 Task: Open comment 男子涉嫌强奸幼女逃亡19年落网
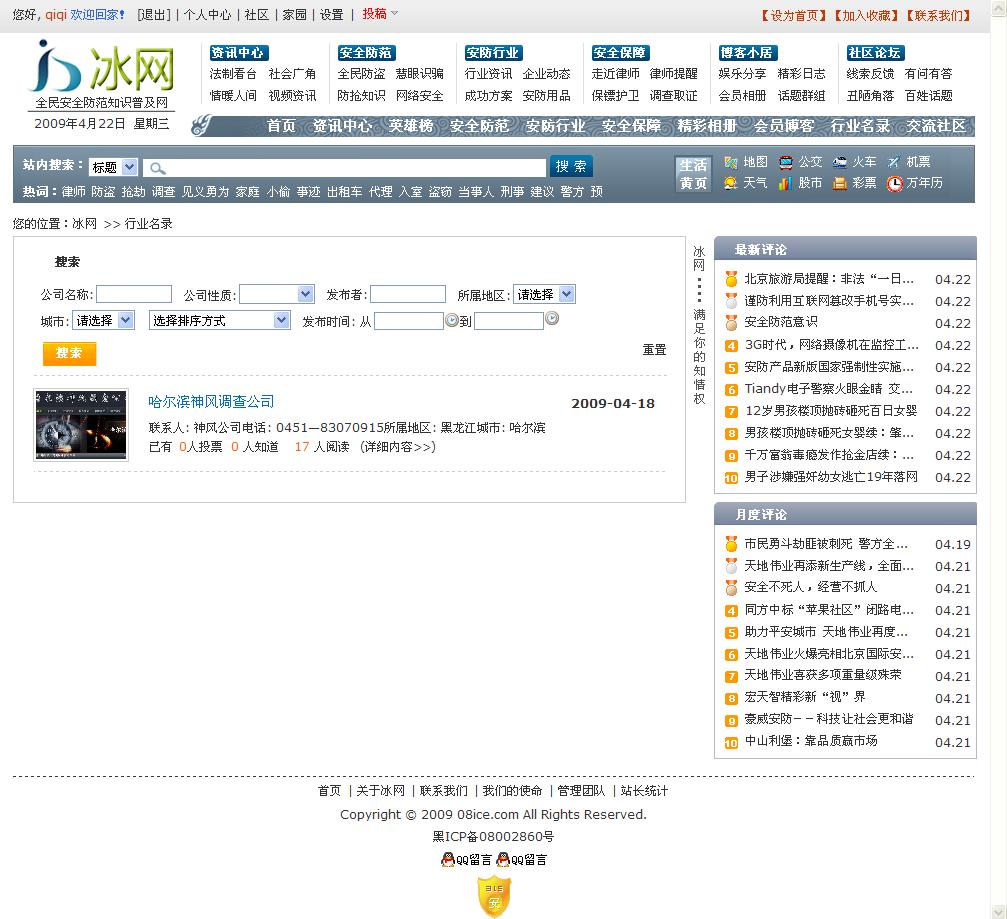831,477
